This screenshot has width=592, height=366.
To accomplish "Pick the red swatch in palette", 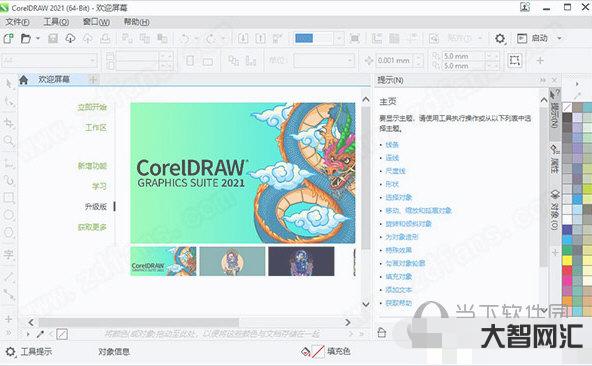I will (x=567, y=270).
